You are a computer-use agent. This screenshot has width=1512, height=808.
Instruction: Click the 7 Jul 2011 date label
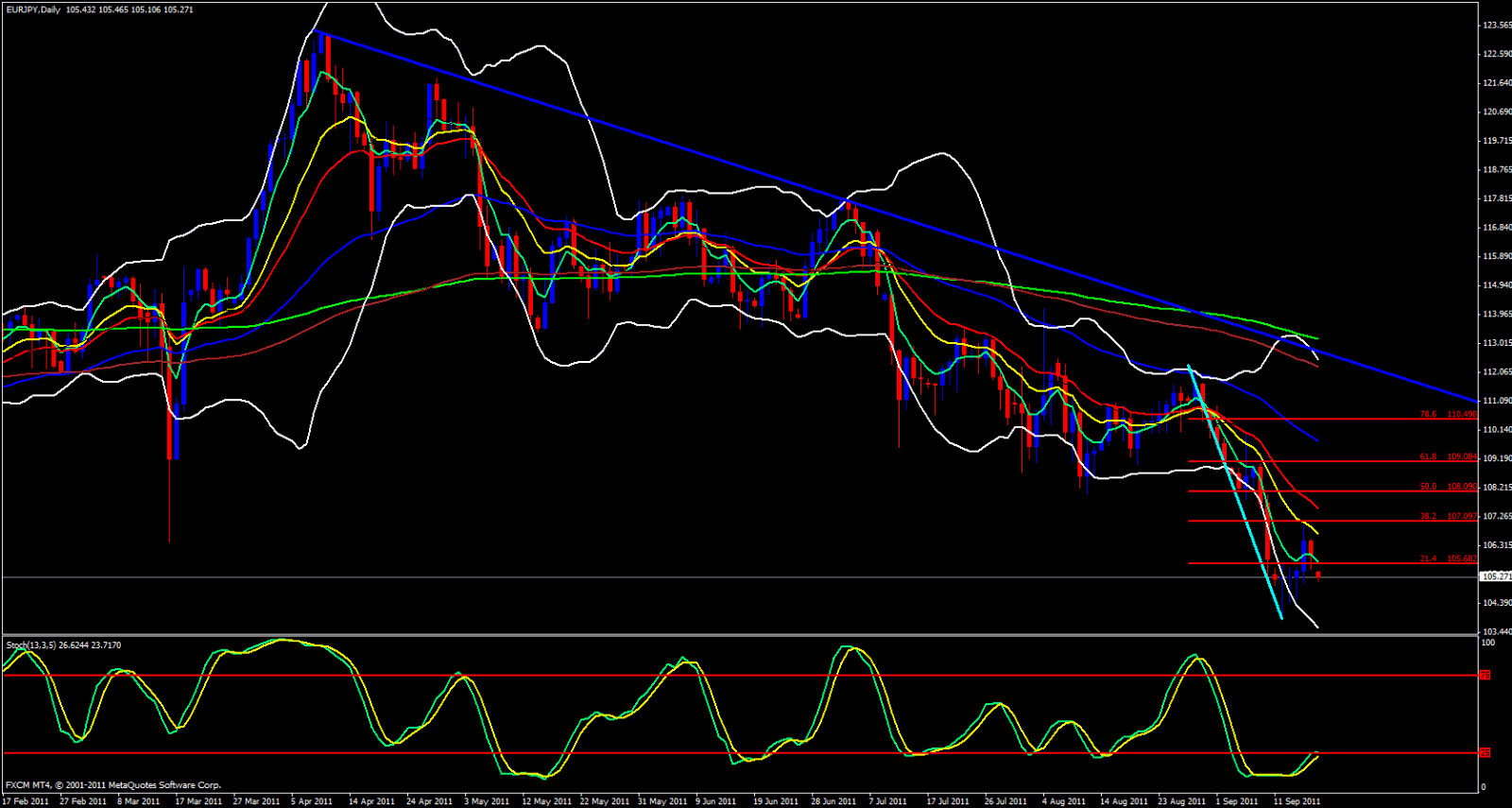click(x=888, y=801)
